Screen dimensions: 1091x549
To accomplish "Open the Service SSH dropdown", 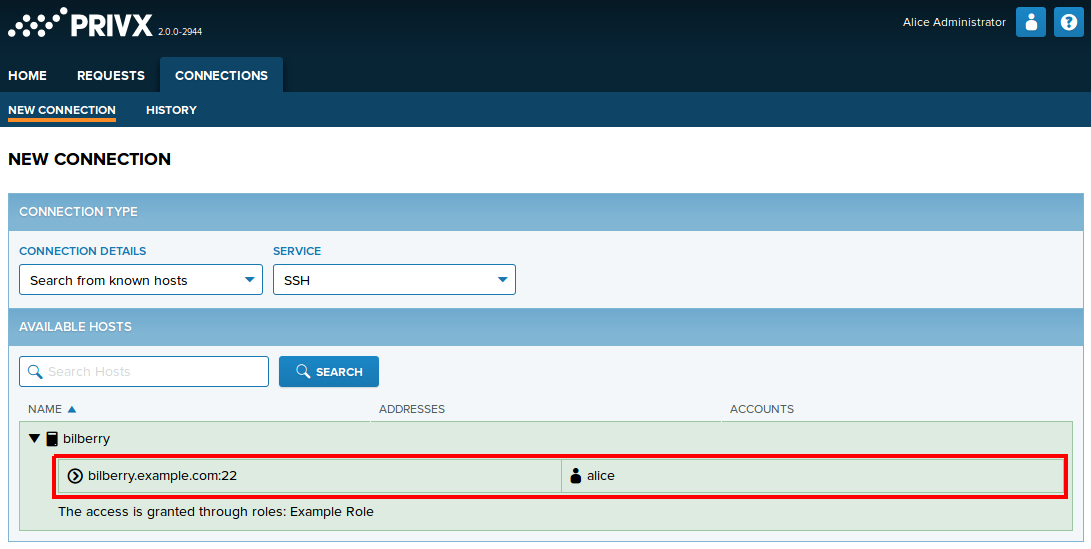I will 394,280.
